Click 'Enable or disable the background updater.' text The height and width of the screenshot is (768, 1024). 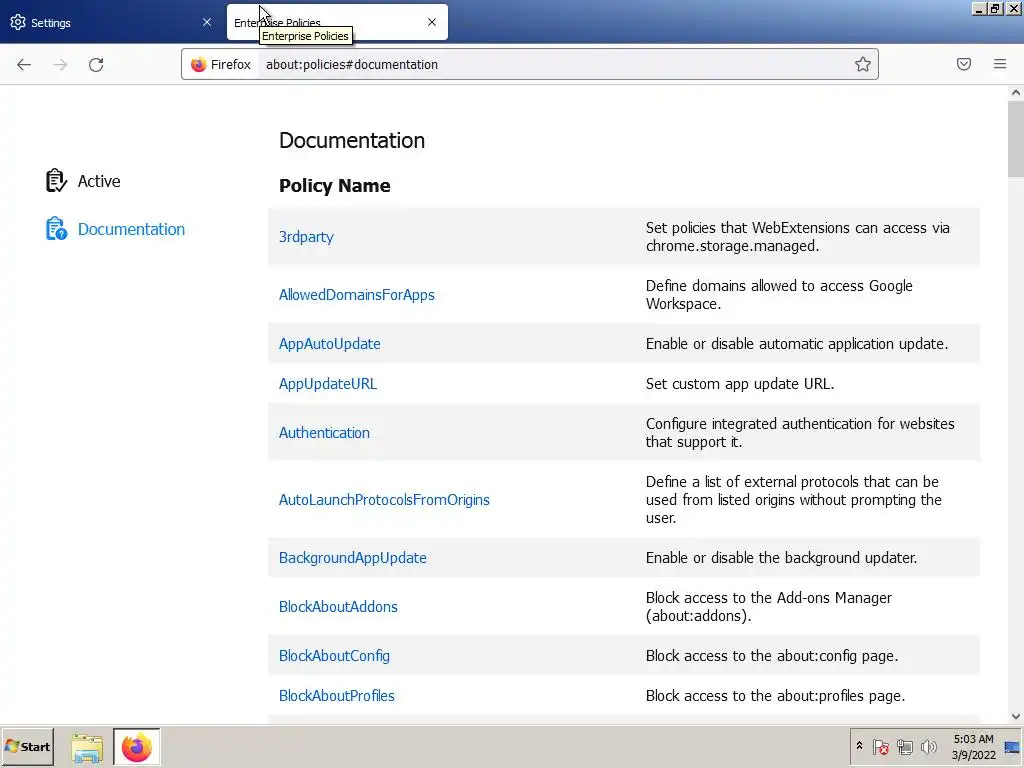[x=781, y=558]
